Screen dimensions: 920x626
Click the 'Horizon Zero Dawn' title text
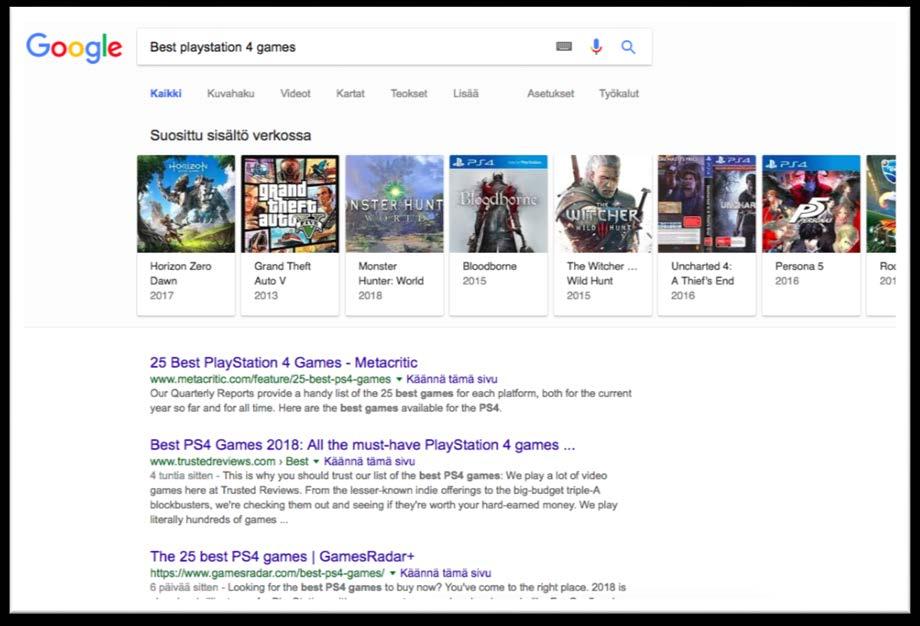click(181, 273)
